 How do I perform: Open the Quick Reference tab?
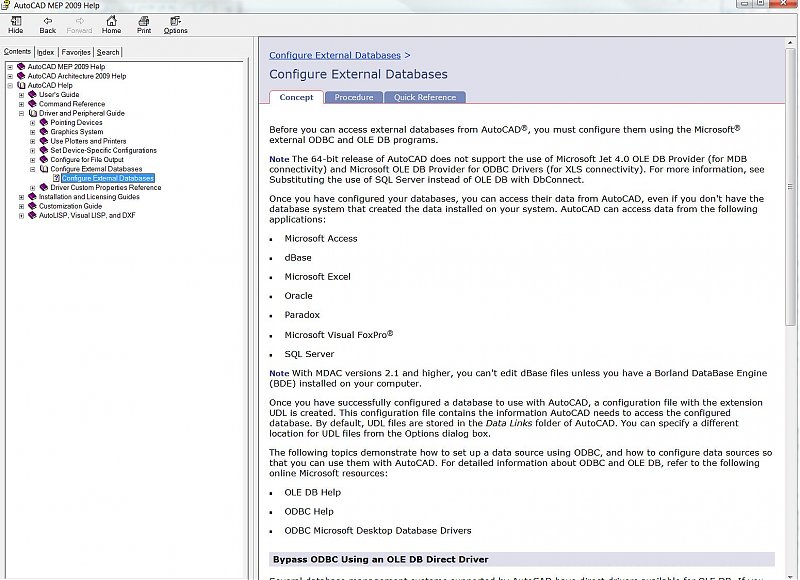point(424,97)
